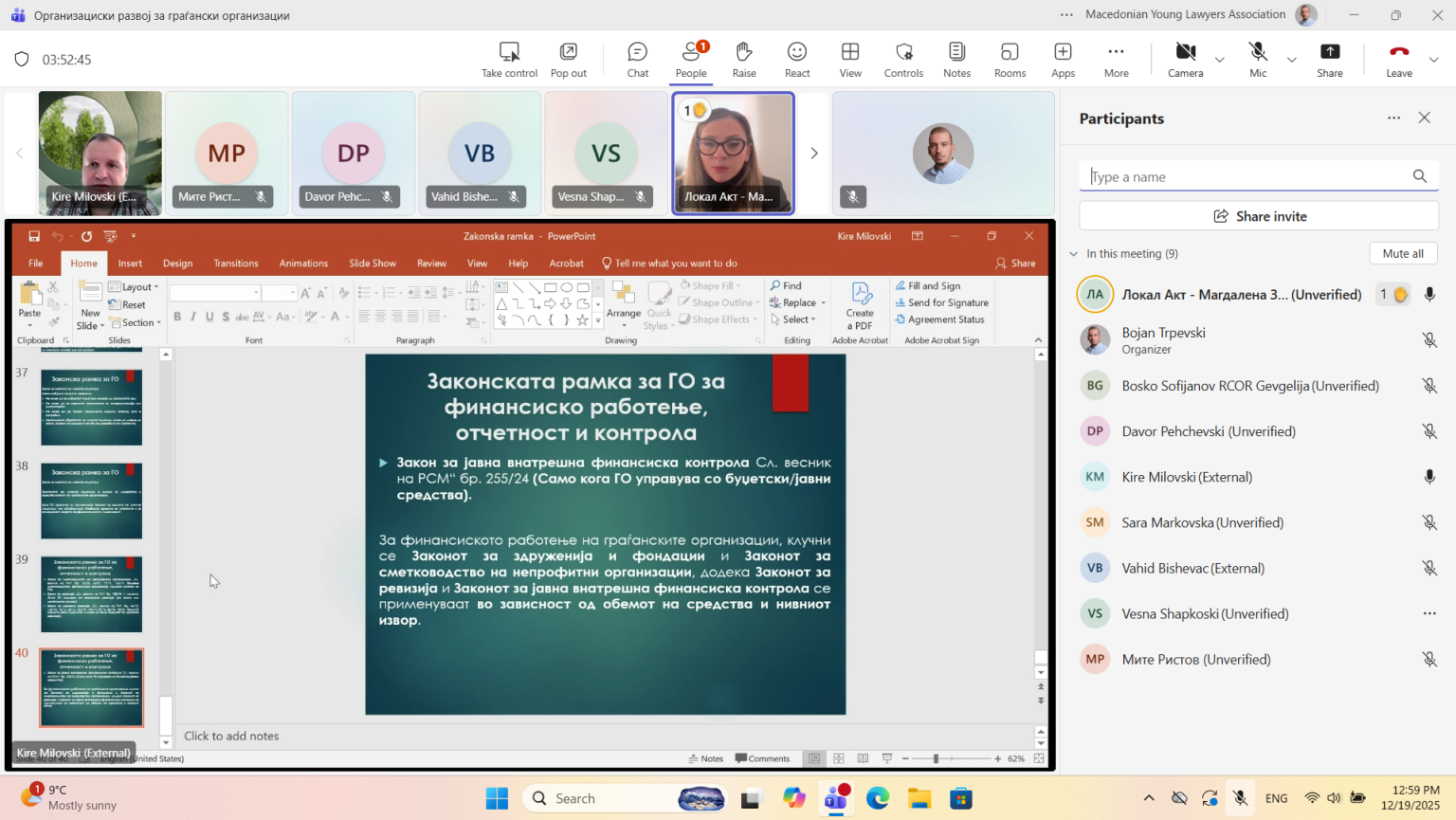Toggle mute for Bojan Trpevski
The width and height of the screenshot is (1456, 820).
click(1429, 340)
